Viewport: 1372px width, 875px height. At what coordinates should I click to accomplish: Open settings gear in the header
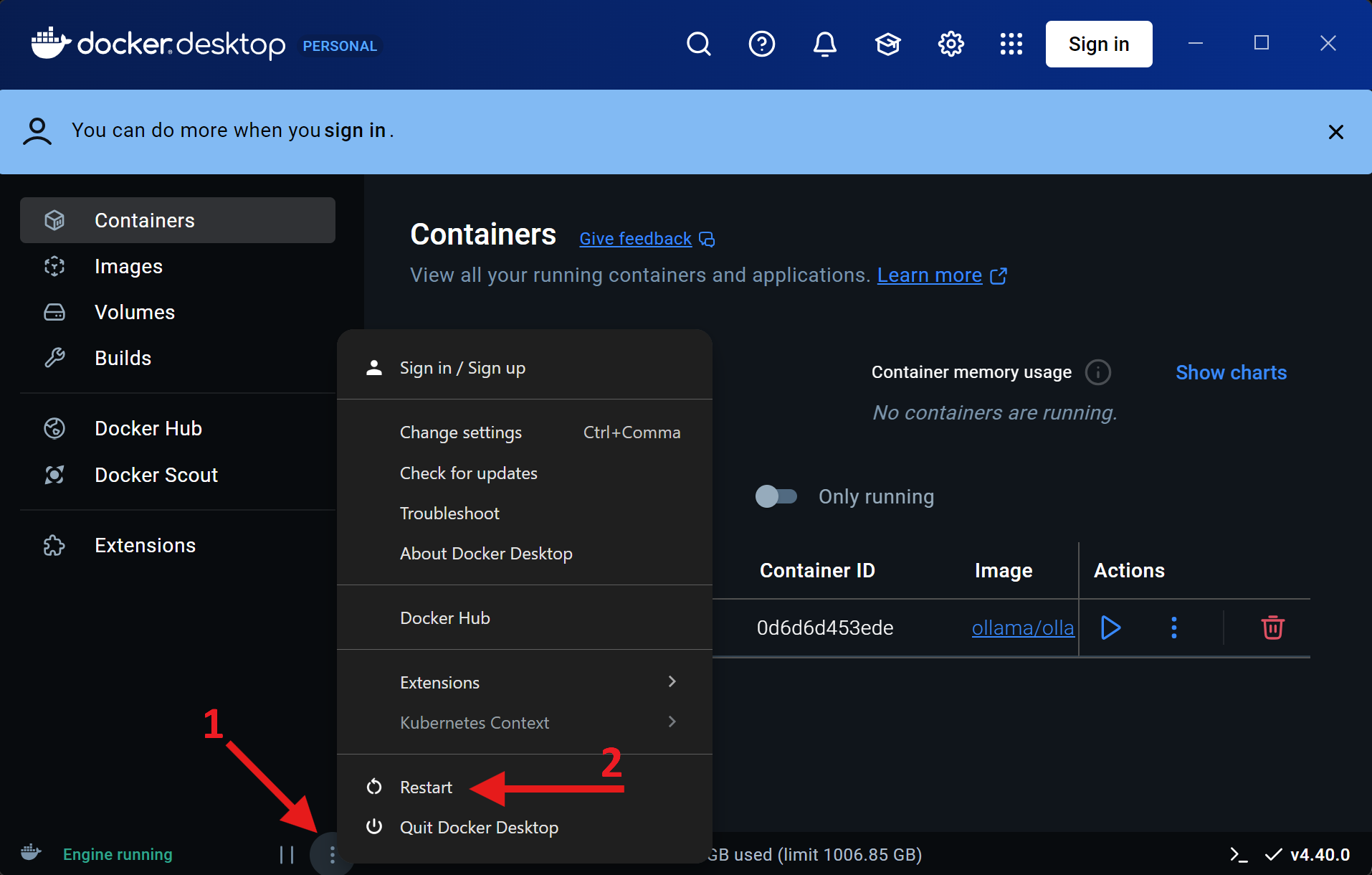[x=951, y=44]
